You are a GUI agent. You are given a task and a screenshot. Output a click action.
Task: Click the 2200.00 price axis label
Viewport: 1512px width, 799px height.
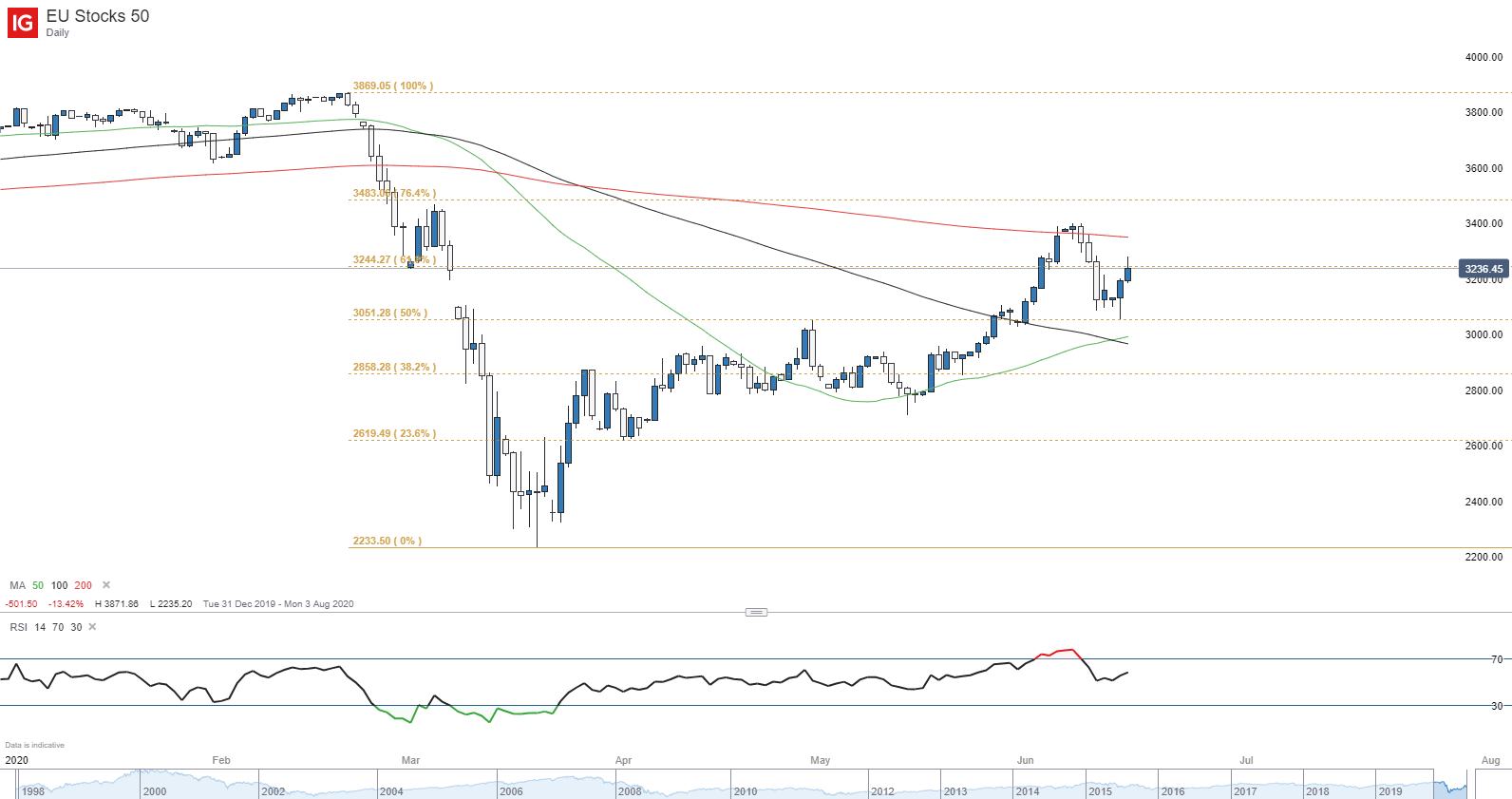click(1484, 557)
